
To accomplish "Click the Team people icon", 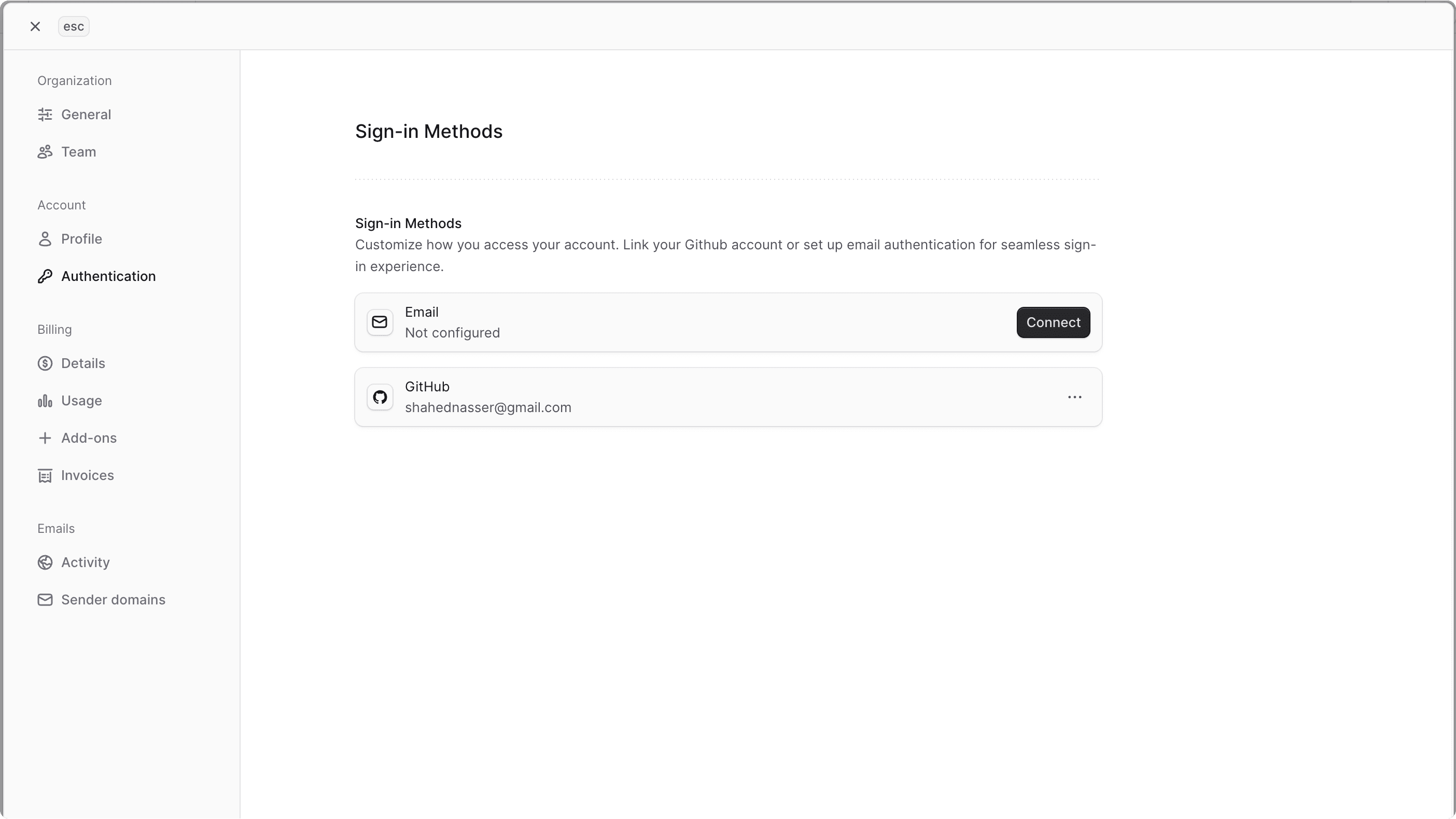I will 45,151.
